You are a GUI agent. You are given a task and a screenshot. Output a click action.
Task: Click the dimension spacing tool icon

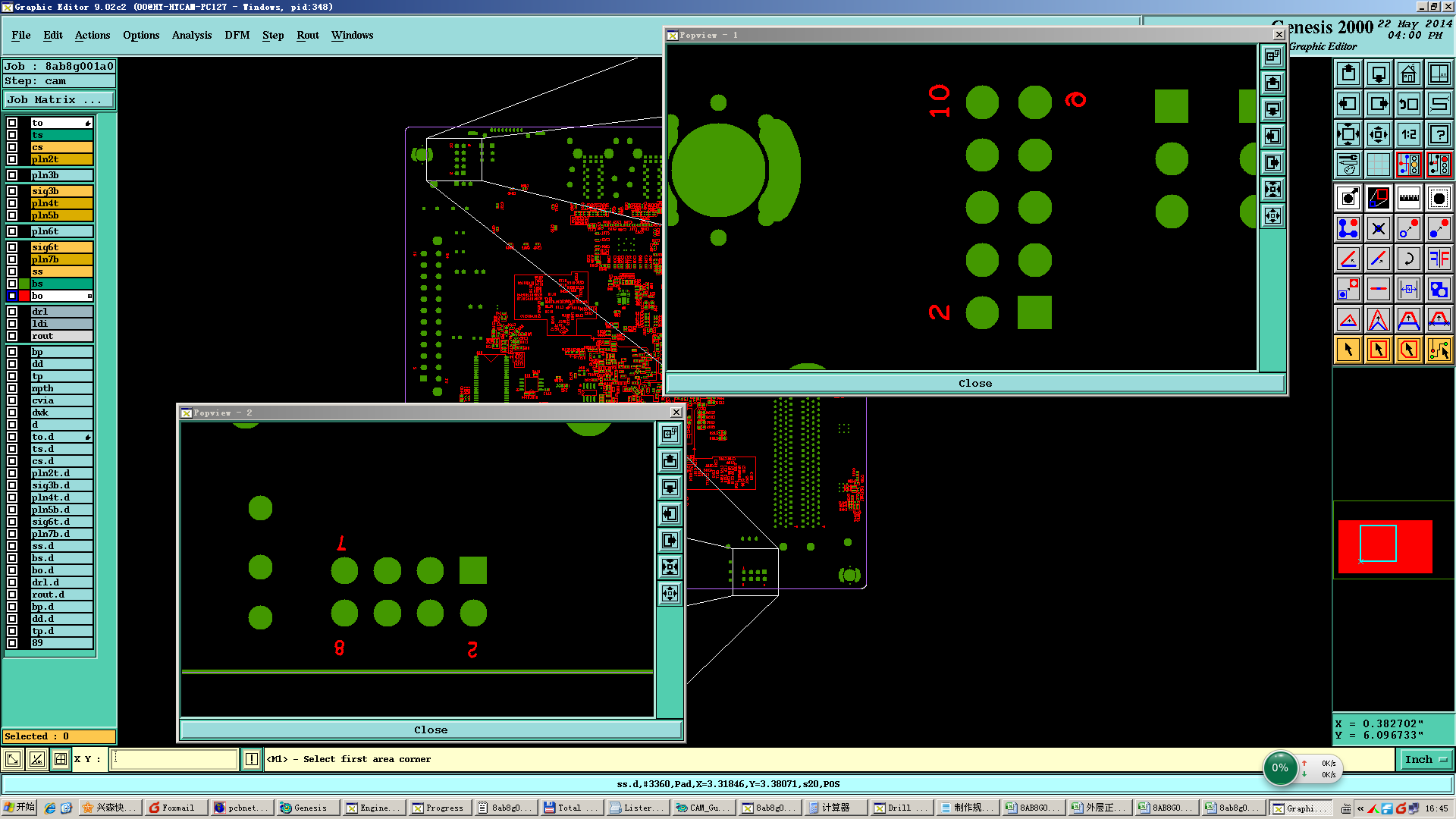tap(1408, 289)
